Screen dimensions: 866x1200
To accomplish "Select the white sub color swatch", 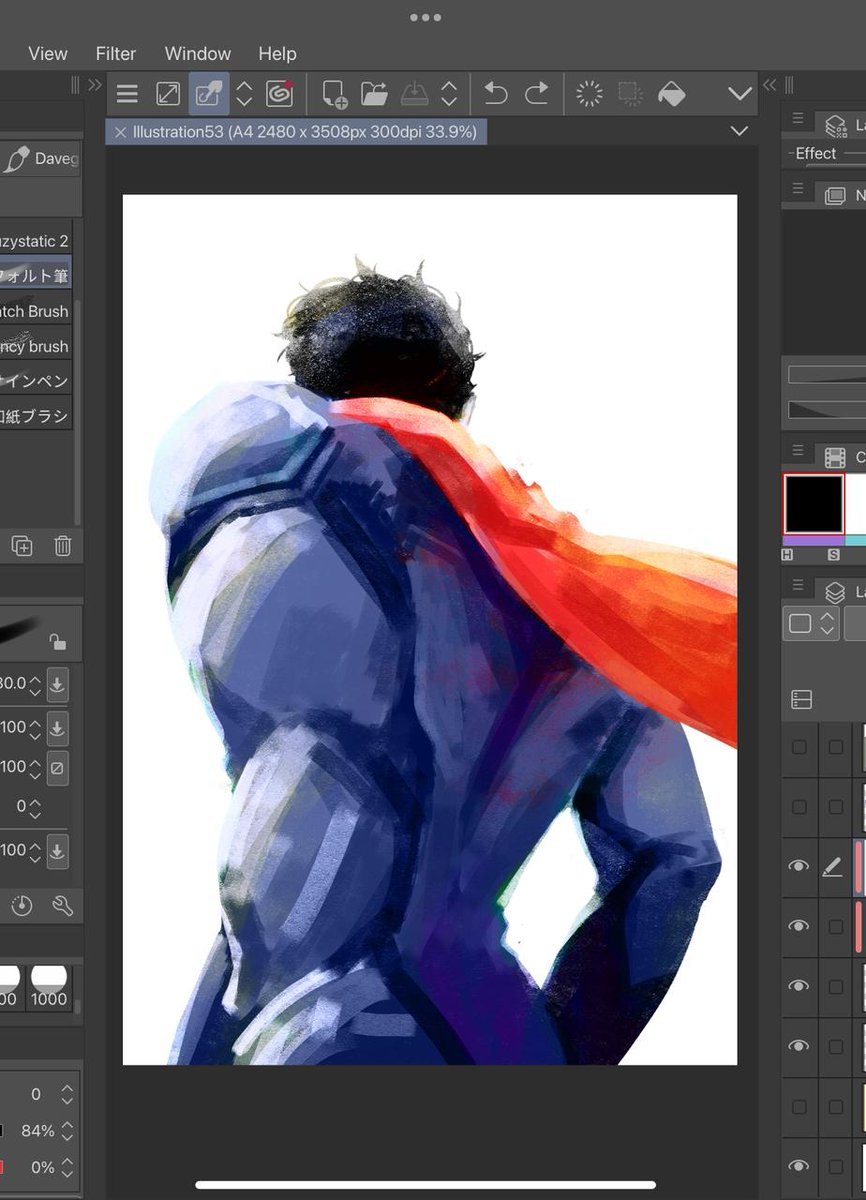I will point(855,503).
